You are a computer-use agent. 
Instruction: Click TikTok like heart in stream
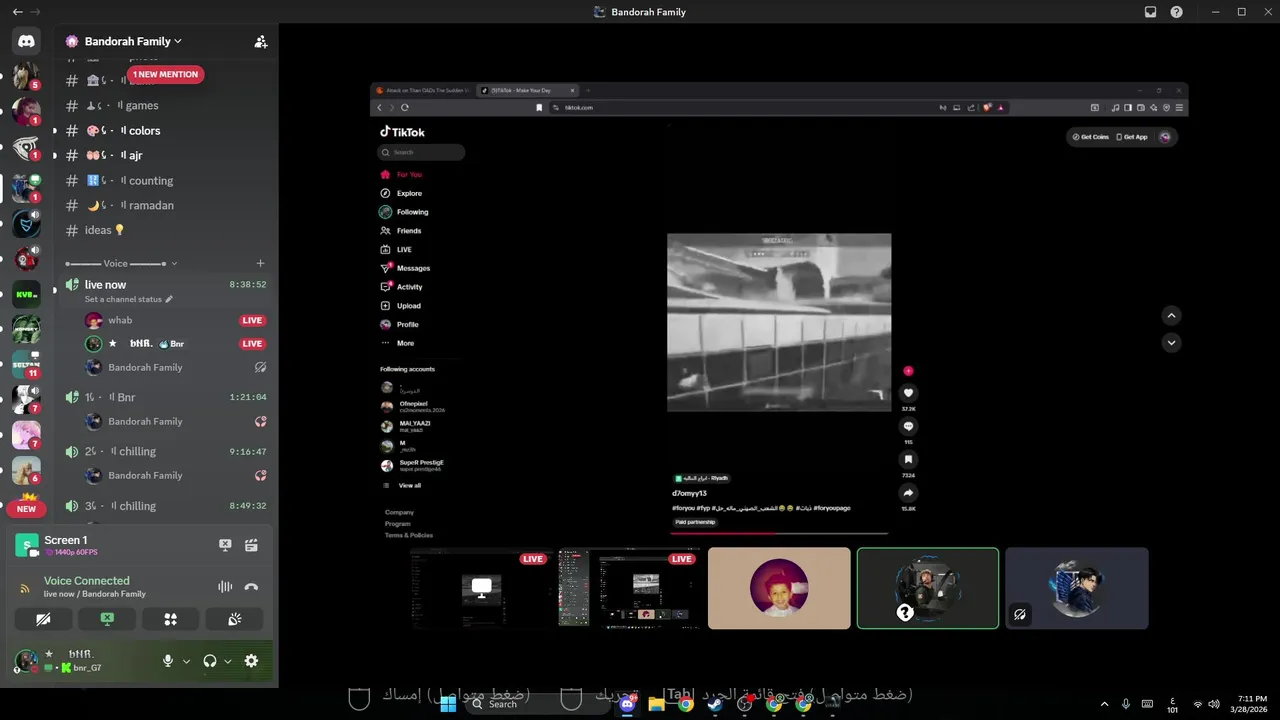pyautogui.click(x=908, y=393)
